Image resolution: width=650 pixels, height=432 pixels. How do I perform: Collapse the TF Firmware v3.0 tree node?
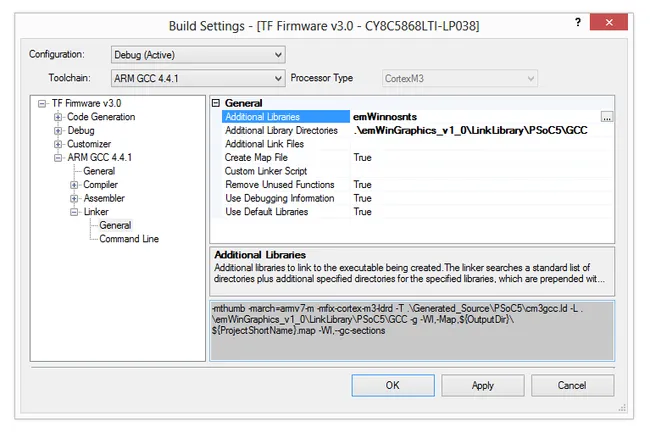[42, 103]
